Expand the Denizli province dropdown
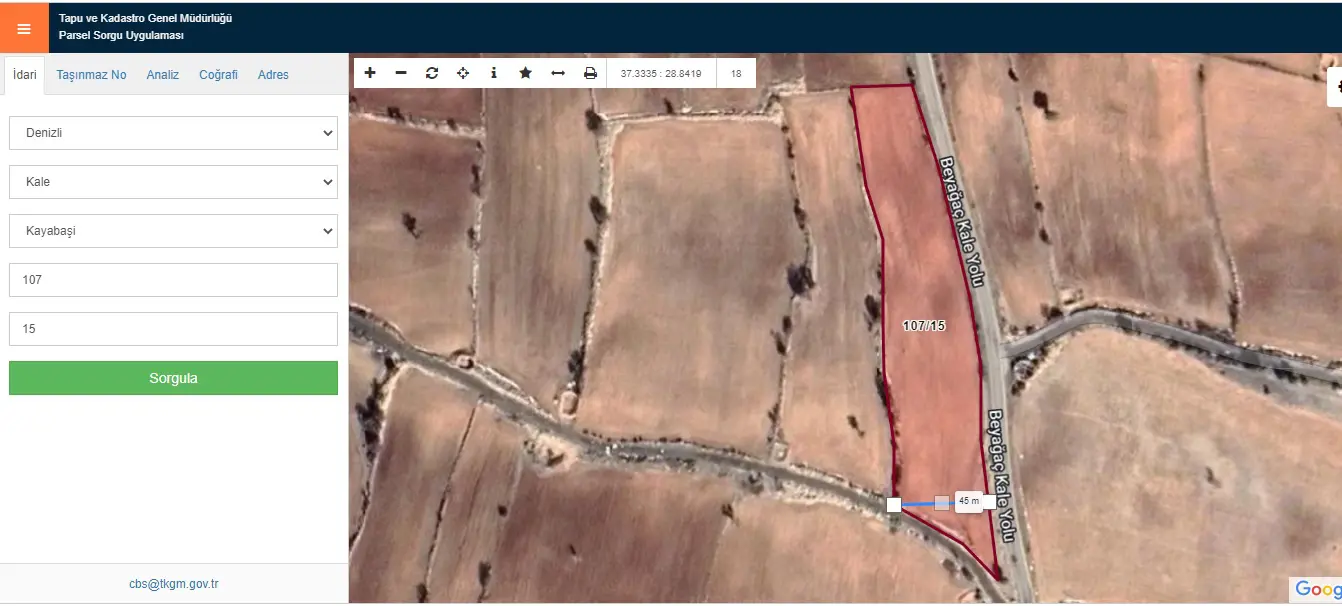This screenshot has width=1342, height=606. (173, 133)
